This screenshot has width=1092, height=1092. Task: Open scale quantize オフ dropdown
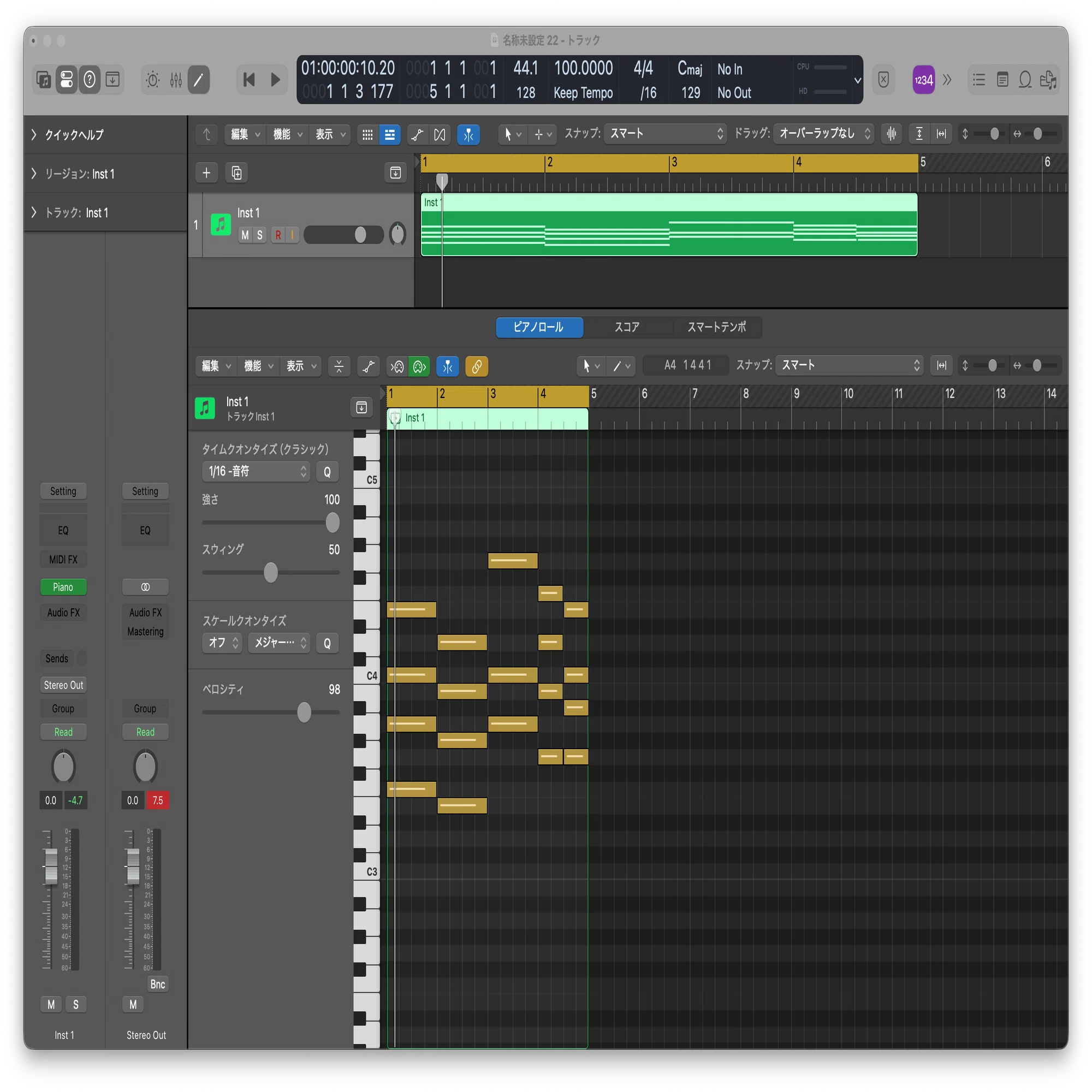point(222,643)
